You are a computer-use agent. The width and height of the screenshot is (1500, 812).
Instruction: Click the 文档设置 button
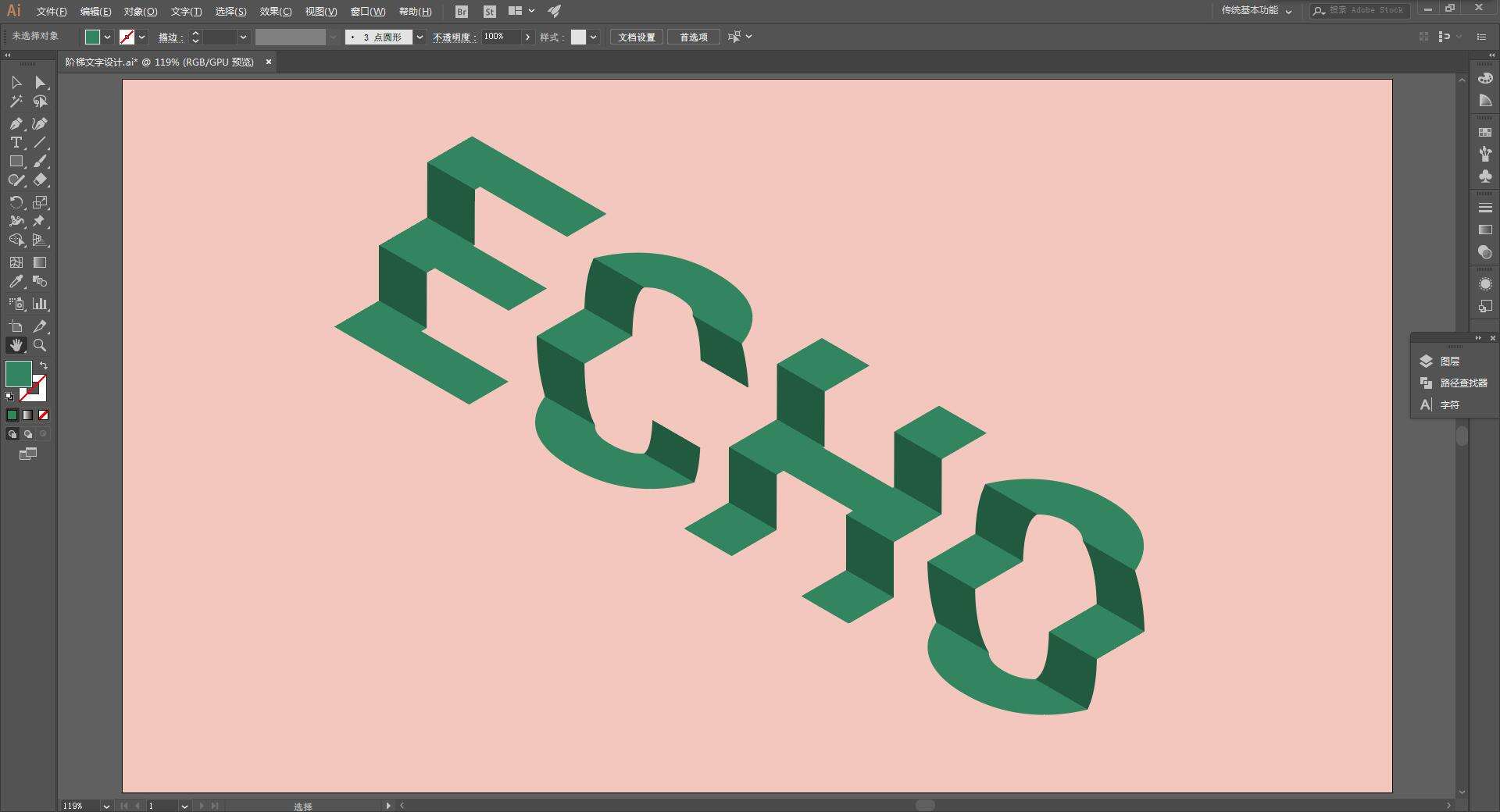click(637, 37)
